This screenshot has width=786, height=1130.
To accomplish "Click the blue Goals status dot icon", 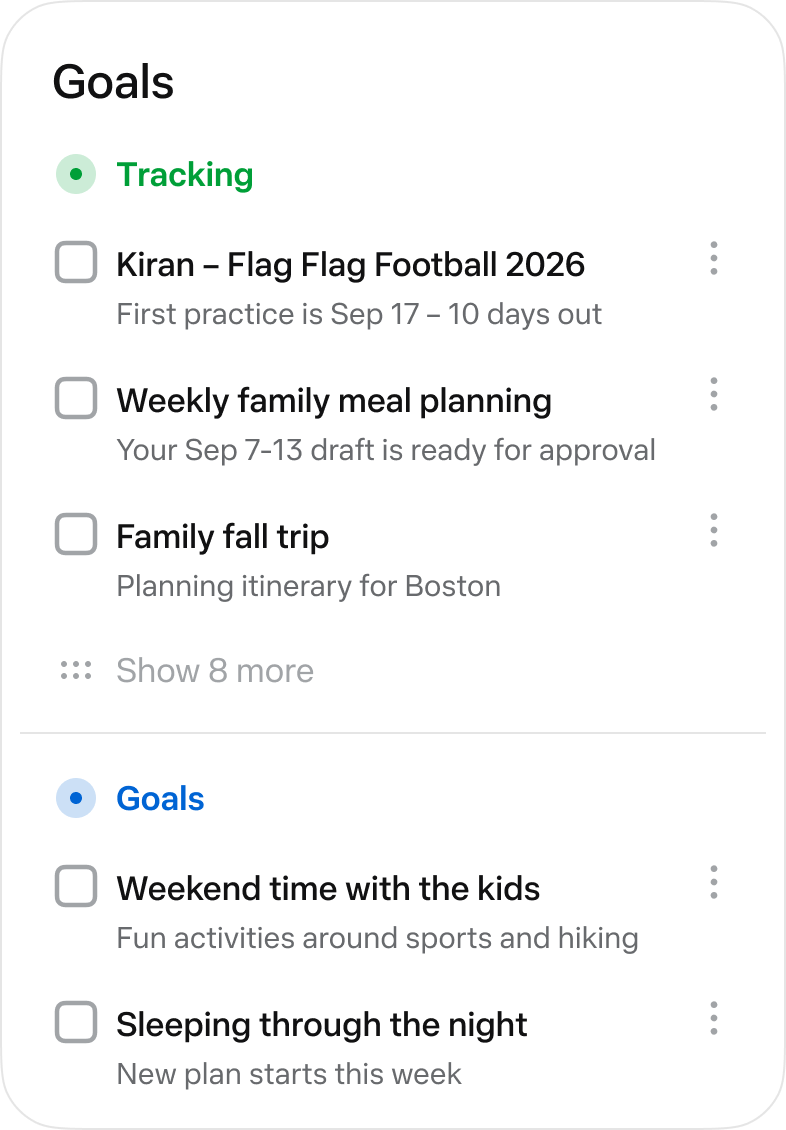I will pyautogui.click(x=76, y=798).
